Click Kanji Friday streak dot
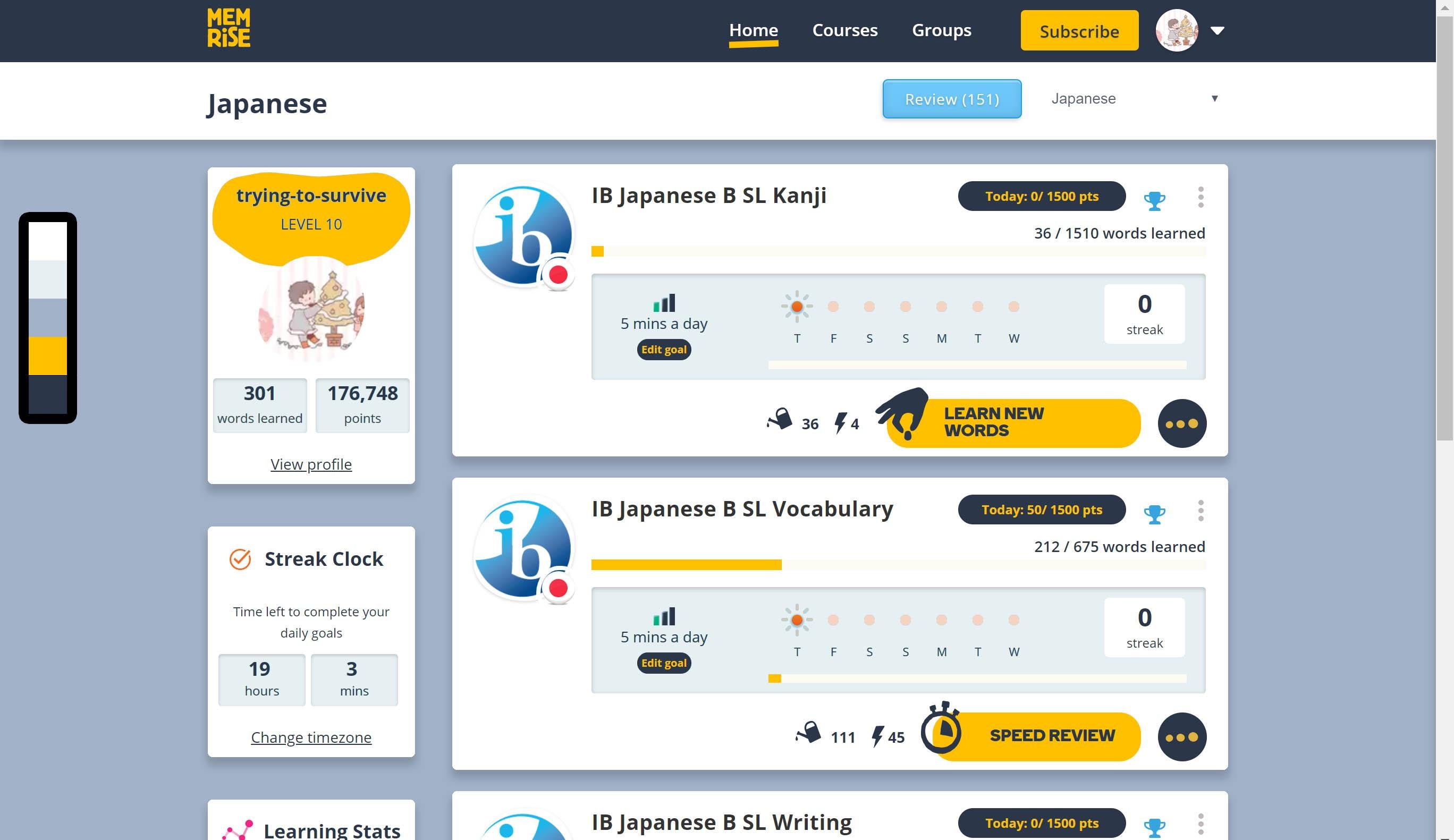1454x840 pixels. [x=833, y=307]
